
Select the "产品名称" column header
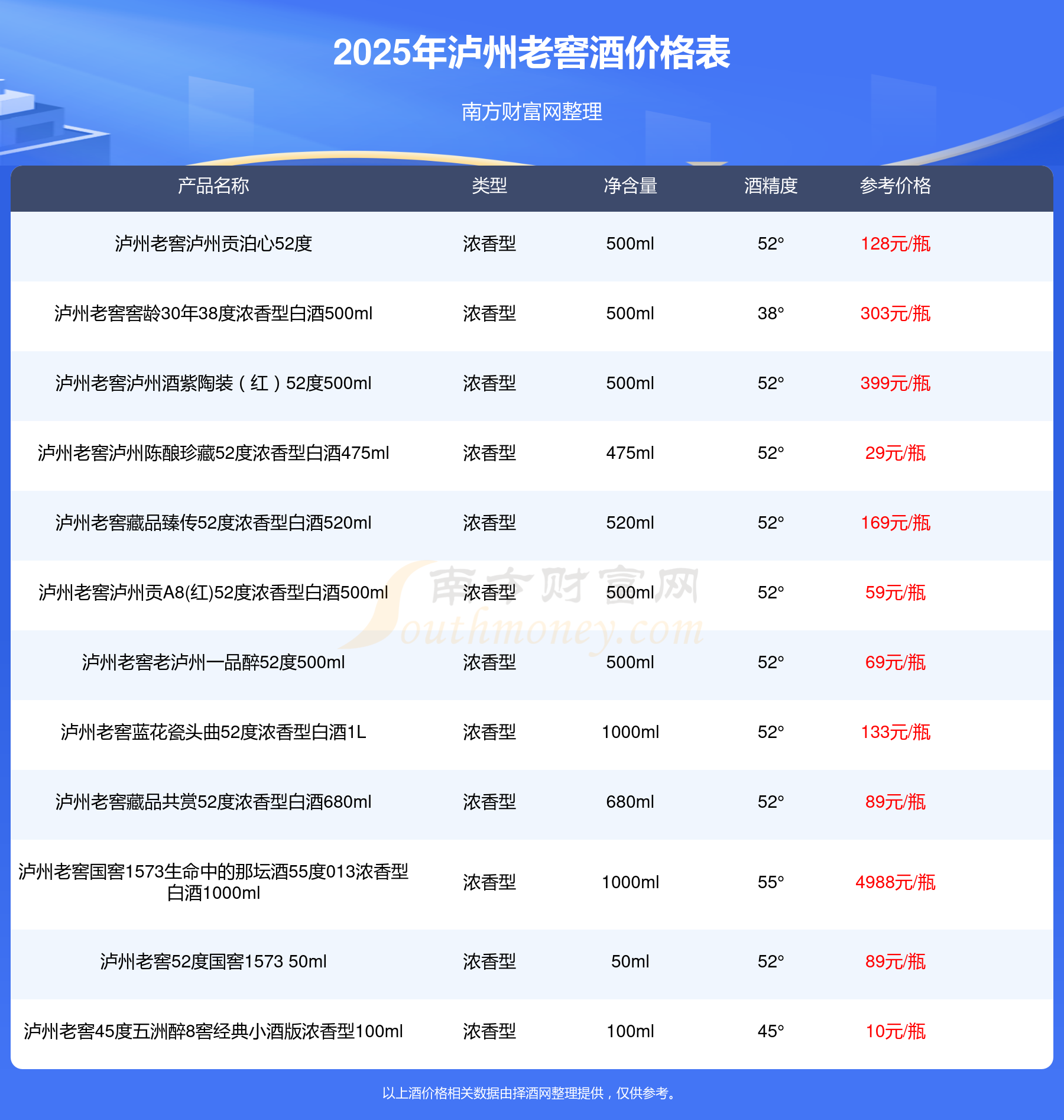(x=213, y=186)
